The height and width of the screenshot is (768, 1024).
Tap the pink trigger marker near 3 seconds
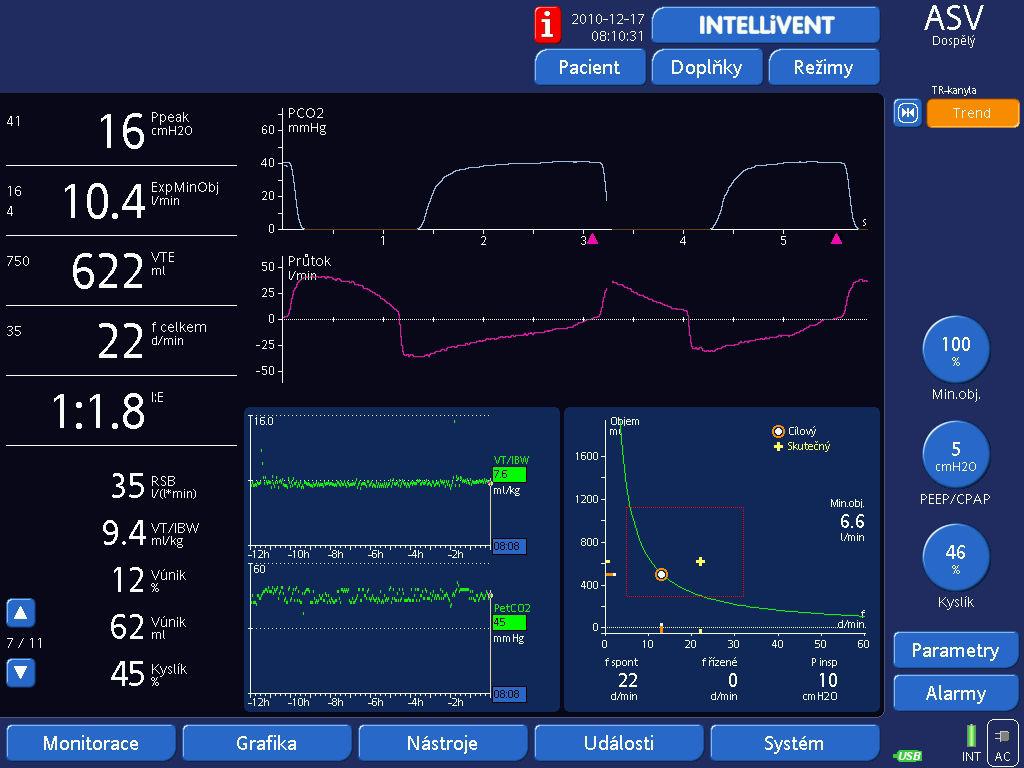[x=592, y=239]
